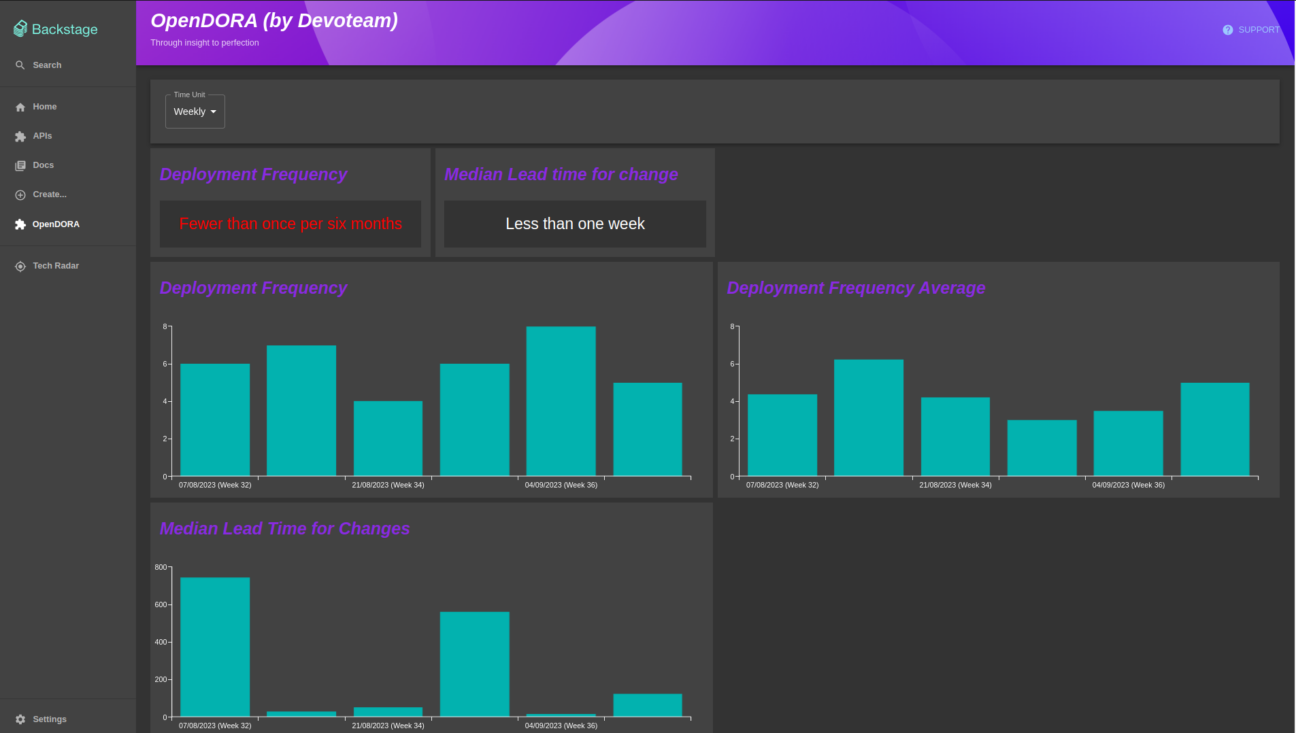1296x733 pixels.
Task: Select OpenDORA in the sidebar
Action: [x=68, y=225]
